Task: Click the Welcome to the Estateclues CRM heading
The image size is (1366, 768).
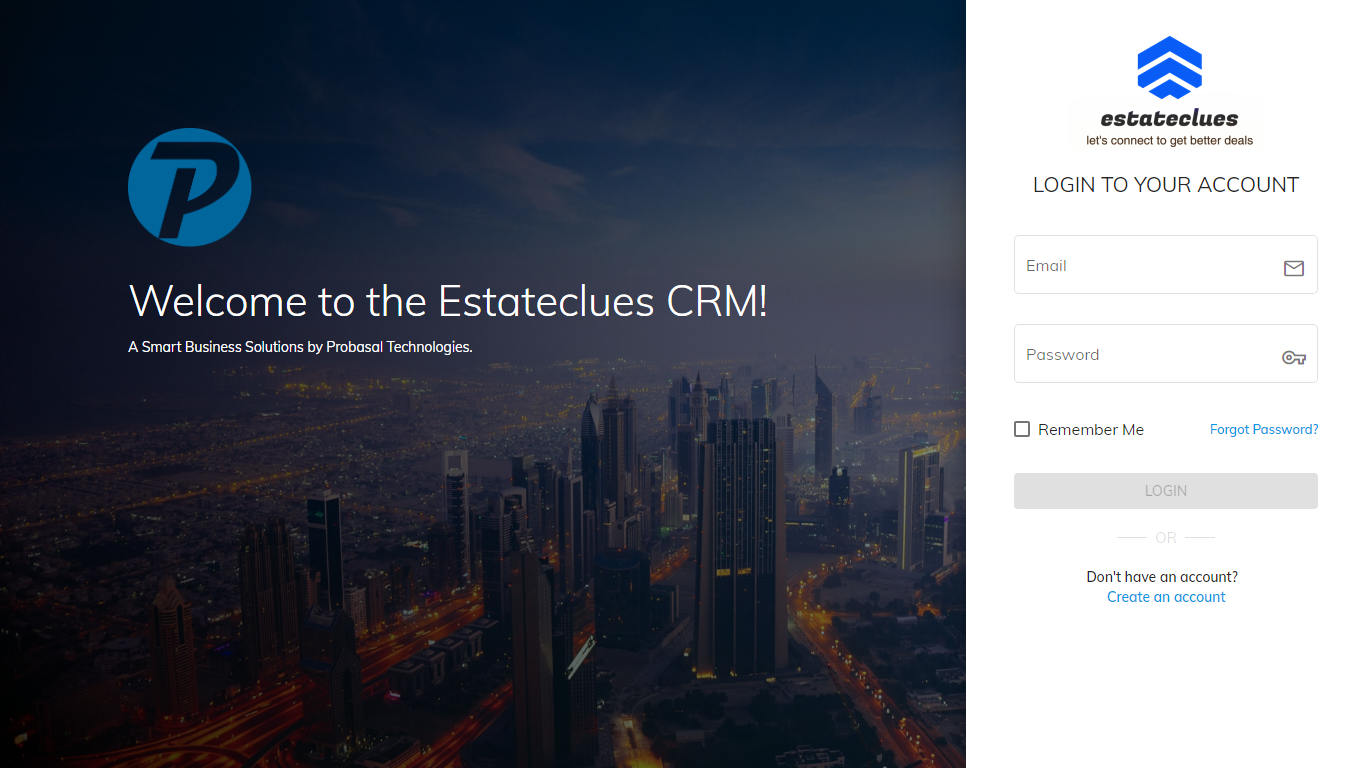Action: 448,301
